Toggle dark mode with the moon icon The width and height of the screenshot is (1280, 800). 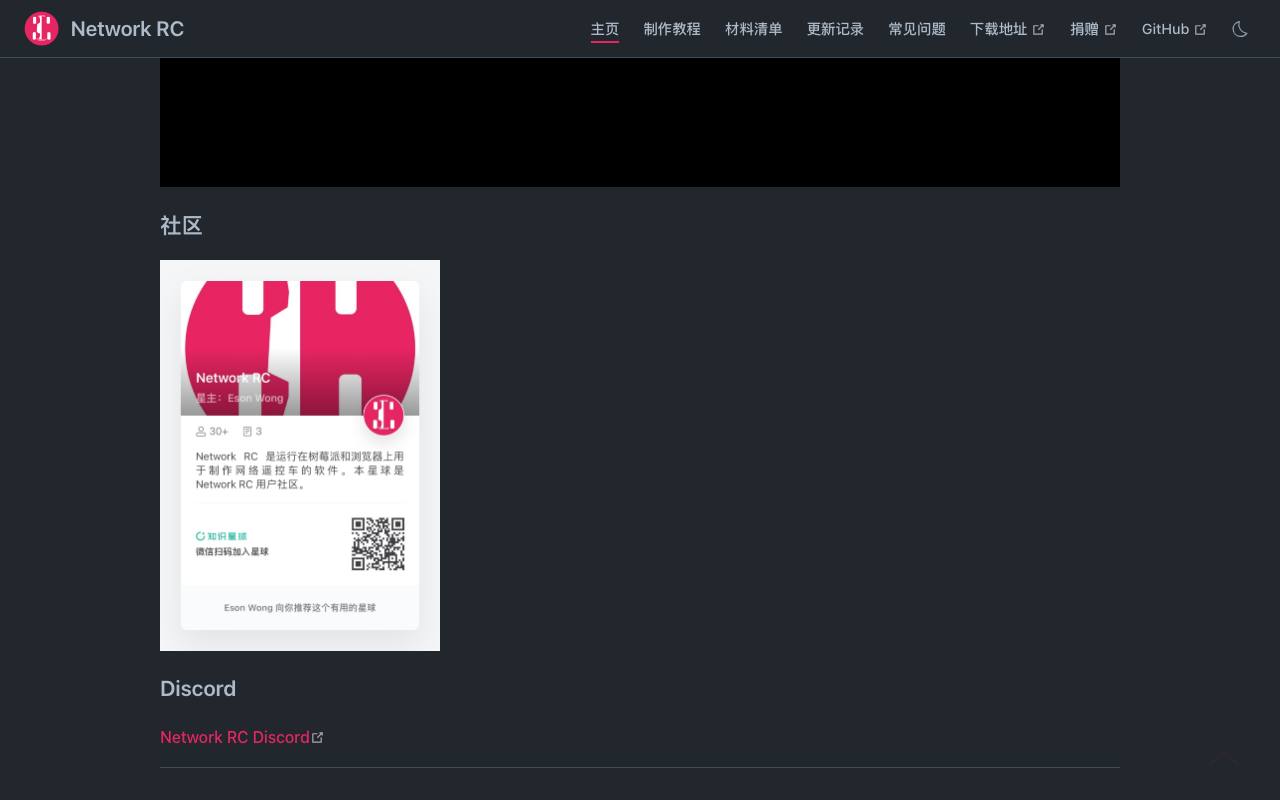[x=1240, y=29]
